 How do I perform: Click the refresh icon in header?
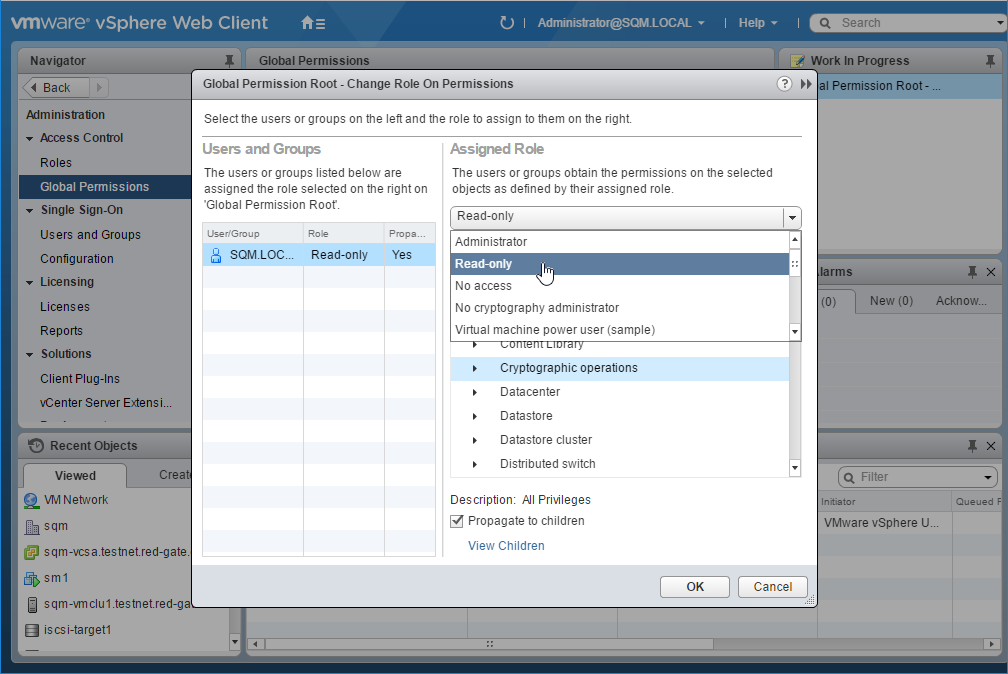point(507,23)
